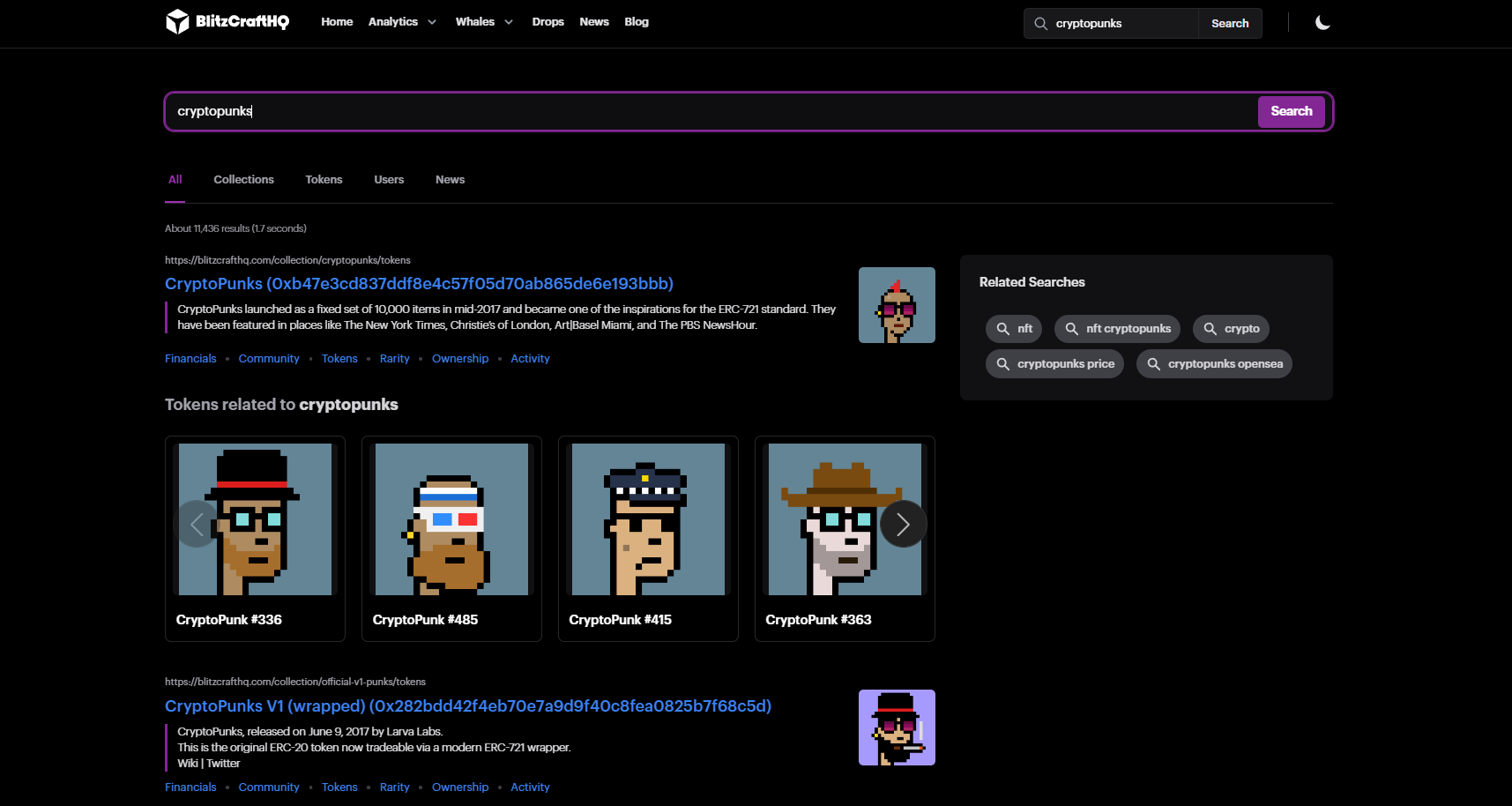This screenshot has height=806, width=1512.
Task: Toggle dark mode moon icon
Action: pos(1322,23)
